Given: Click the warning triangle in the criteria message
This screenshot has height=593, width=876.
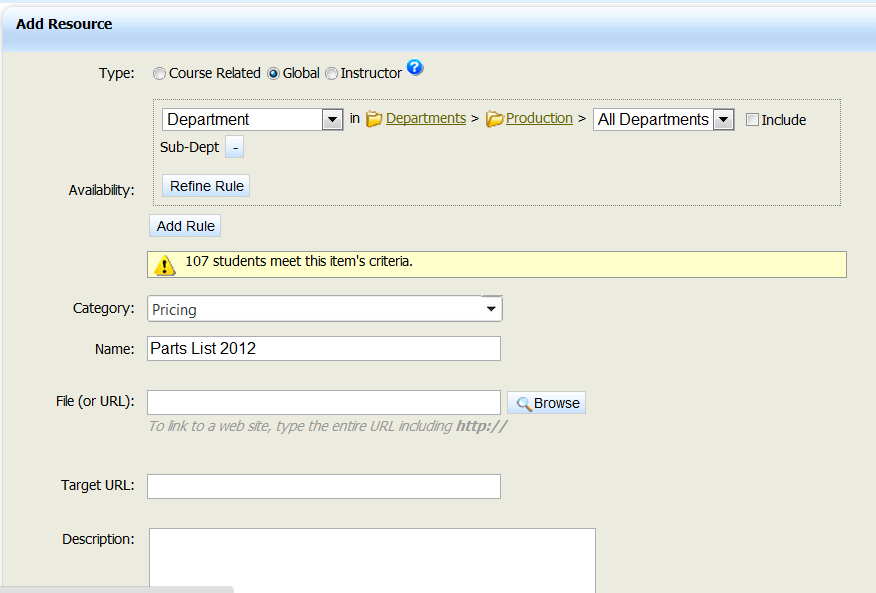Looking at the screenshot, I should pos(165,264).
